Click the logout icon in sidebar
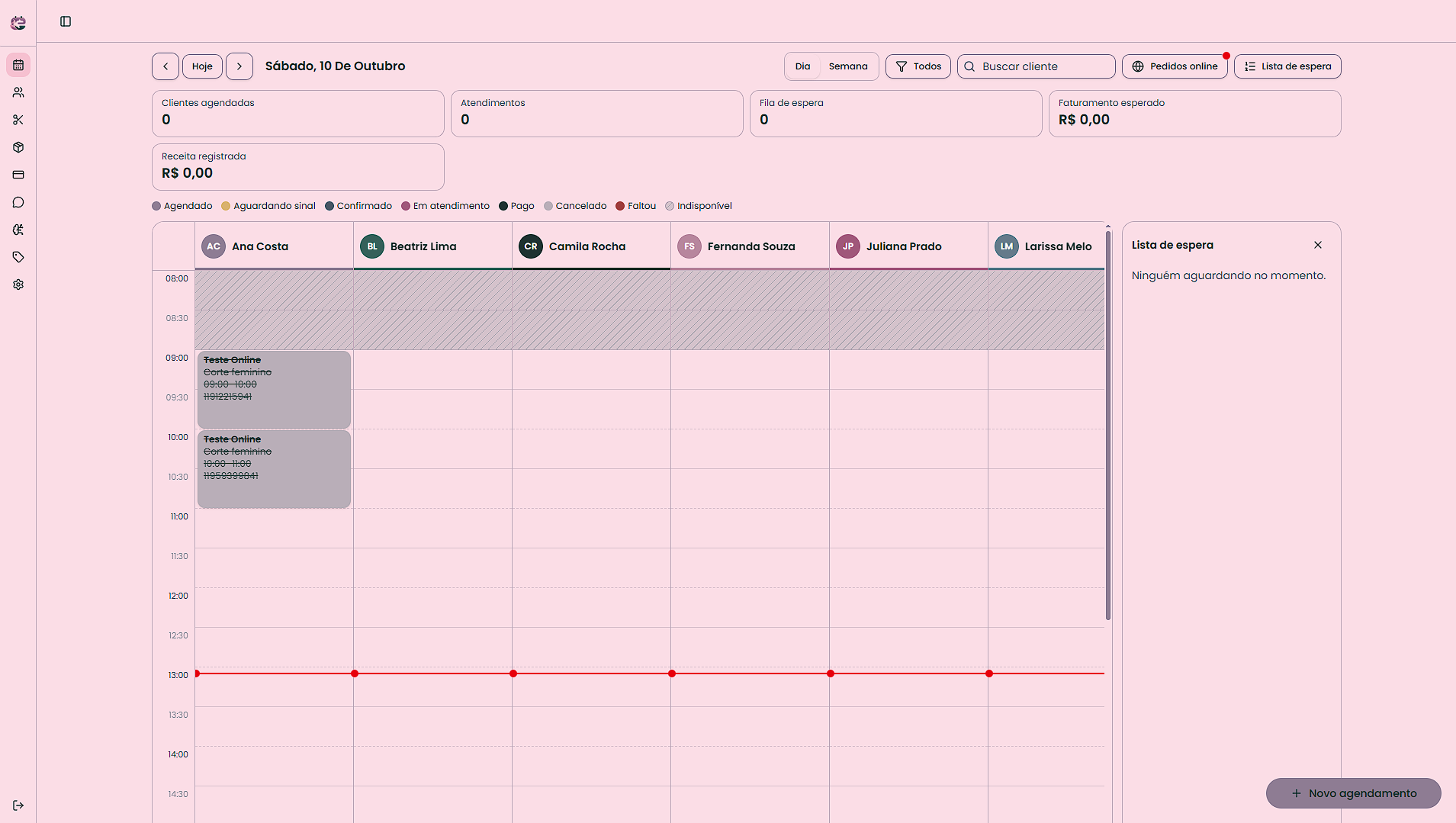This screenshot has width=1456, height=823. [18, 805]
